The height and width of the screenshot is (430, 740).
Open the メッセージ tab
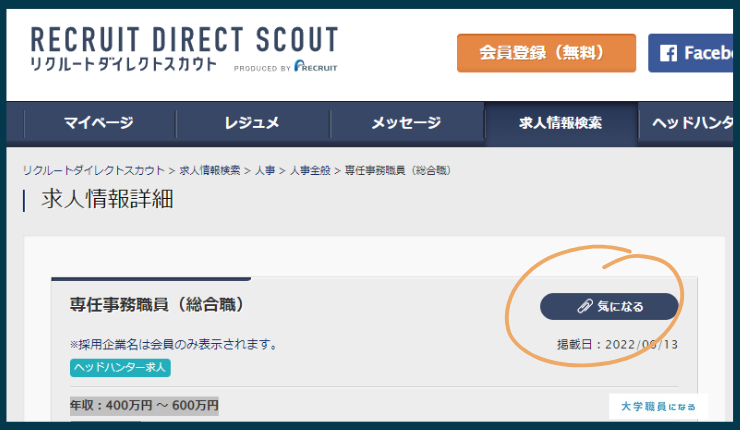pos(406,123)
